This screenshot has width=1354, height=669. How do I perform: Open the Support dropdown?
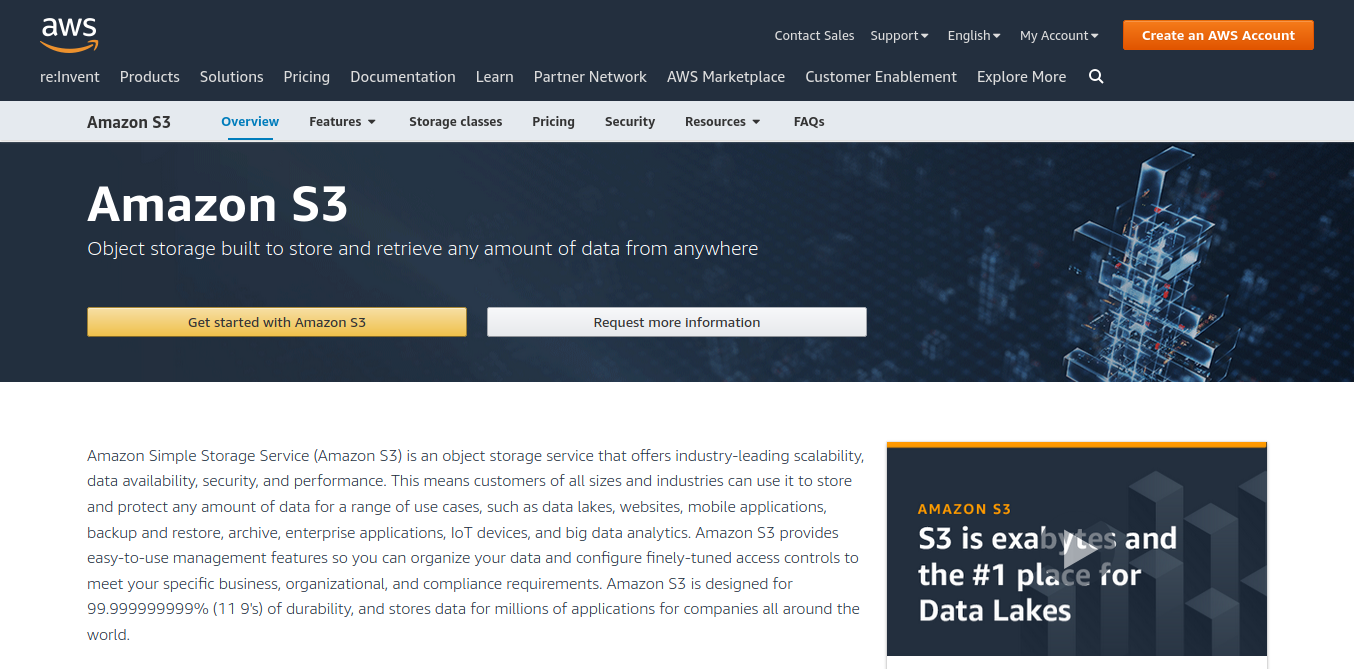899,35
